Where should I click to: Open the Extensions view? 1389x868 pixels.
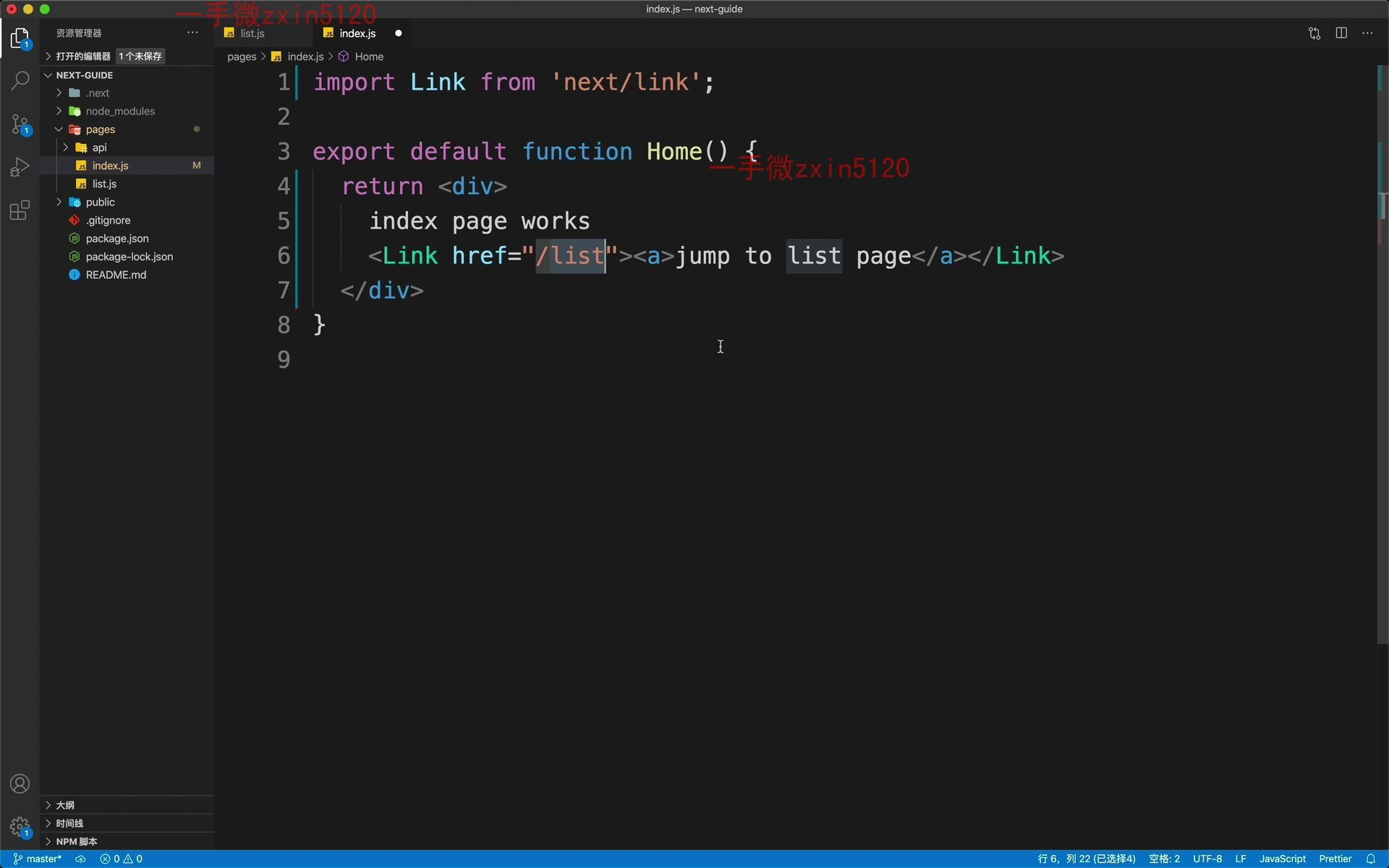pos(20,210)
